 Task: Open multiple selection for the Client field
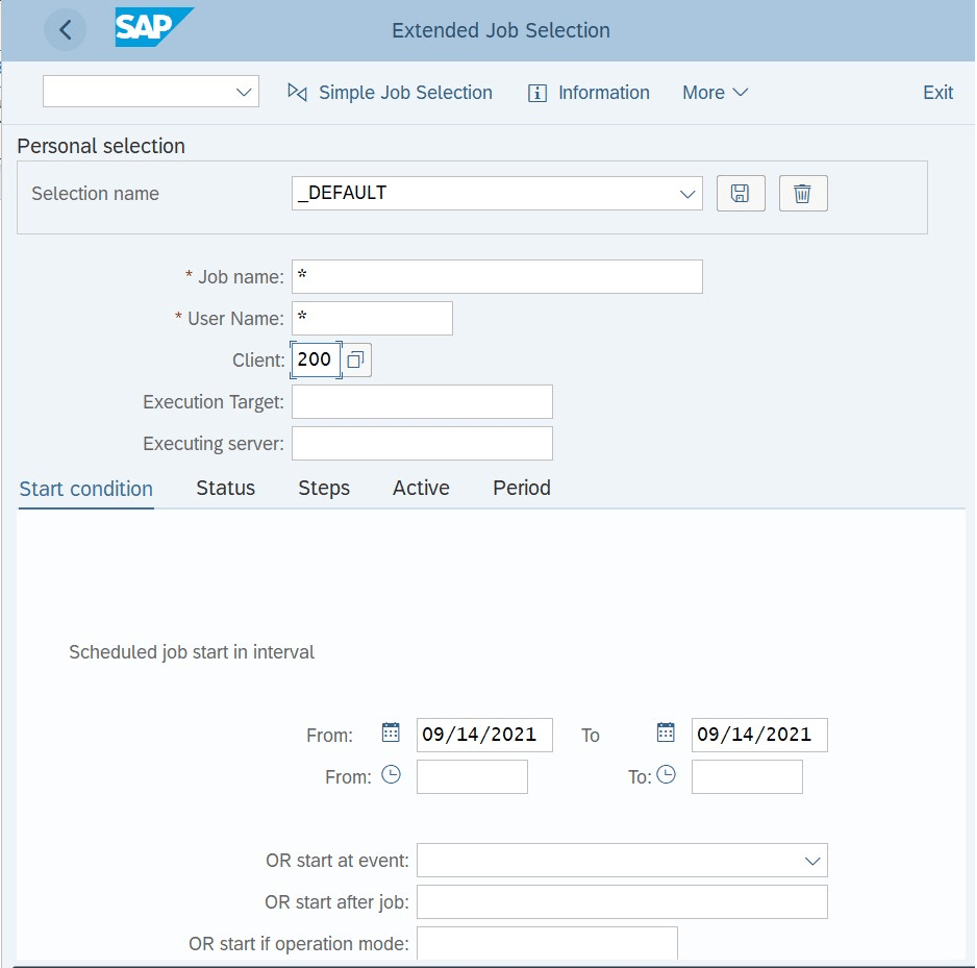[x=355, y=359]
